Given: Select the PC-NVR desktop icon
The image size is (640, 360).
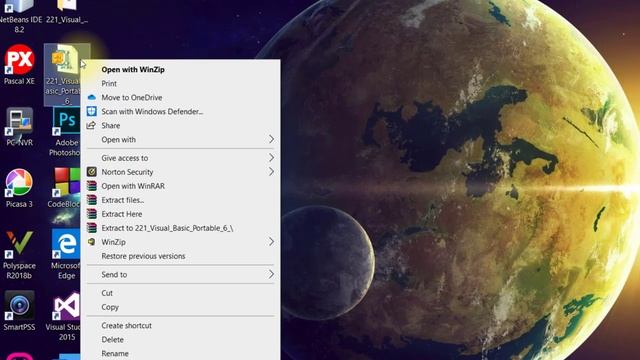Looking at the screenshot, I should pyautogui.click(x=19, y=127).
